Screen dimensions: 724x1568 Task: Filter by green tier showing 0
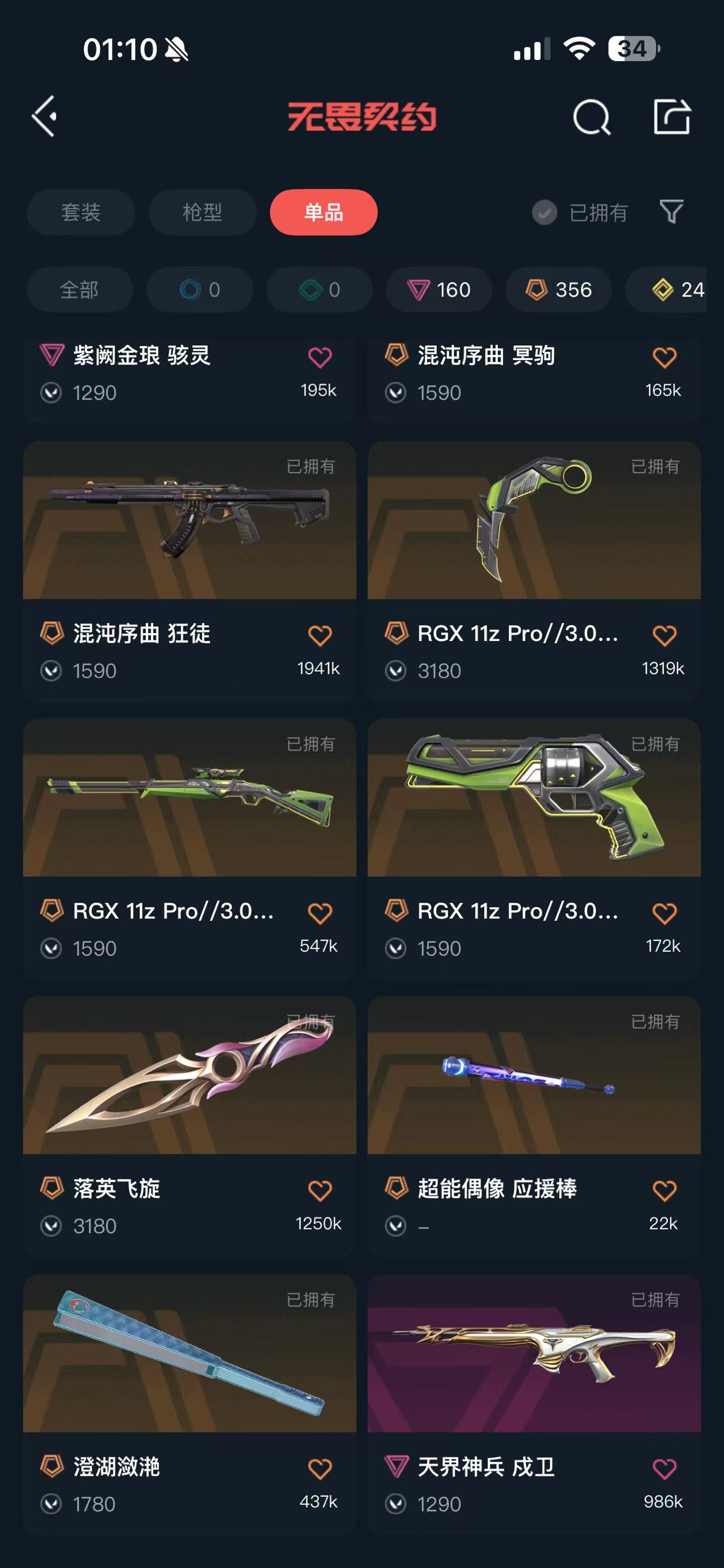point(319,290)
